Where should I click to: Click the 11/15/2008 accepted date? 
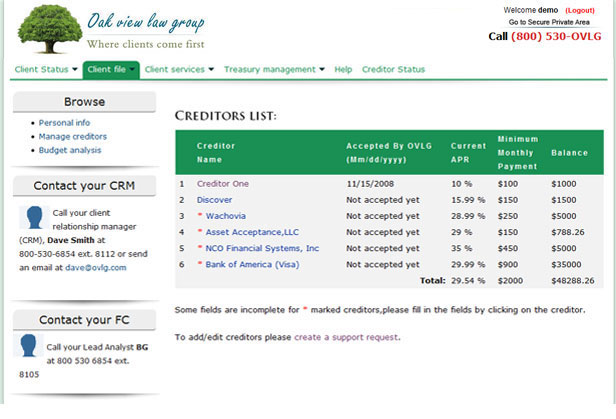(x=370, y=184)
